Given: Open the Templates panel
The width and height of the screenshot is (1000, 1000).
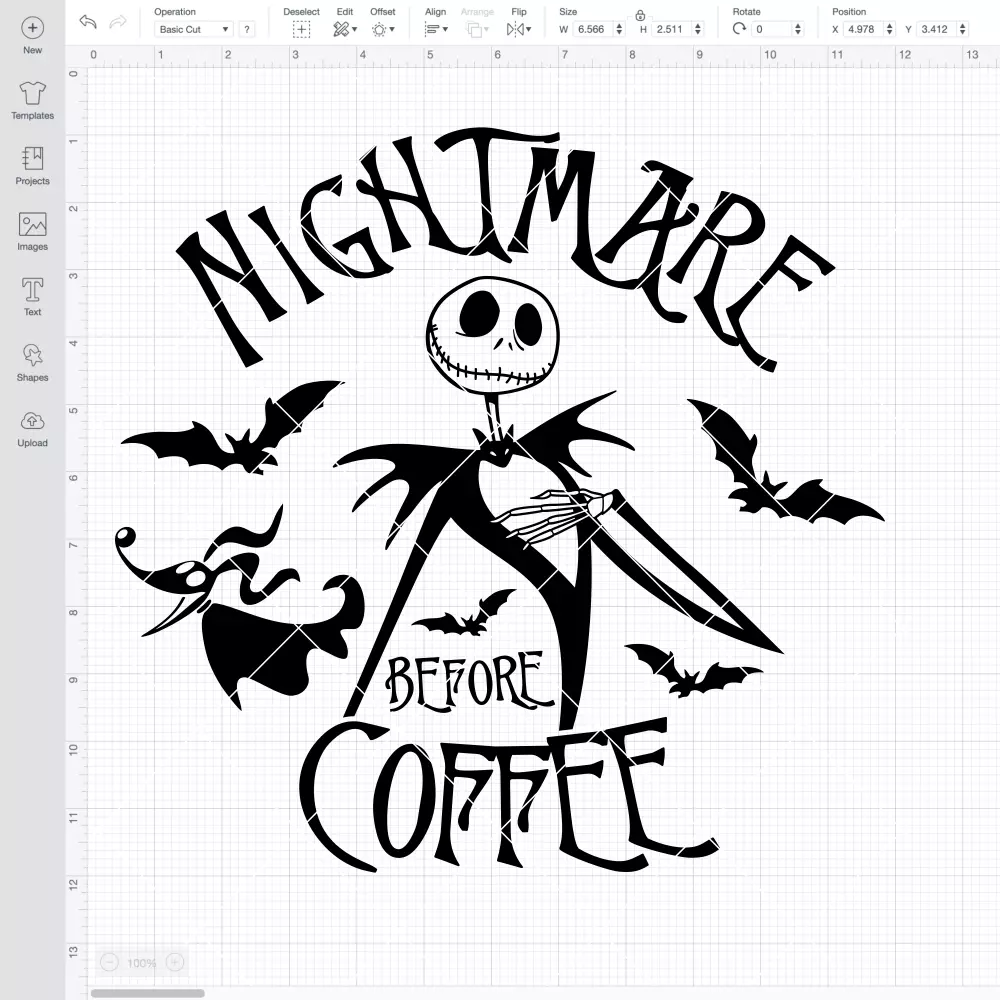Looking at the screenshot, I should tap(33, 101).
